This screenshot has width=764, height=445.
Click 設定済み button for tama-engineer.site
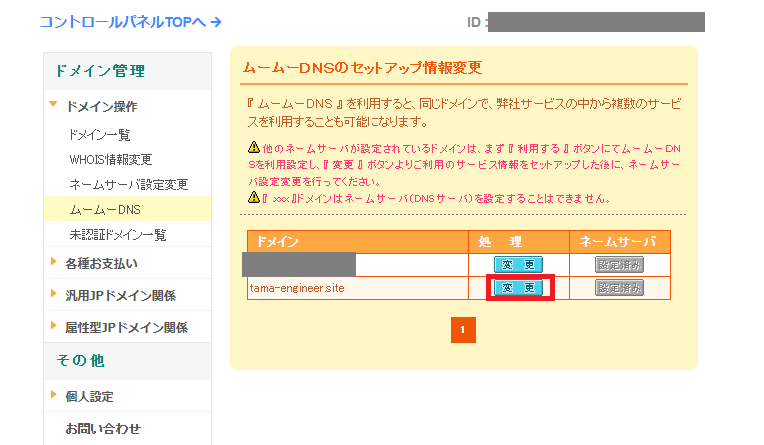click(x=619, y=288)
